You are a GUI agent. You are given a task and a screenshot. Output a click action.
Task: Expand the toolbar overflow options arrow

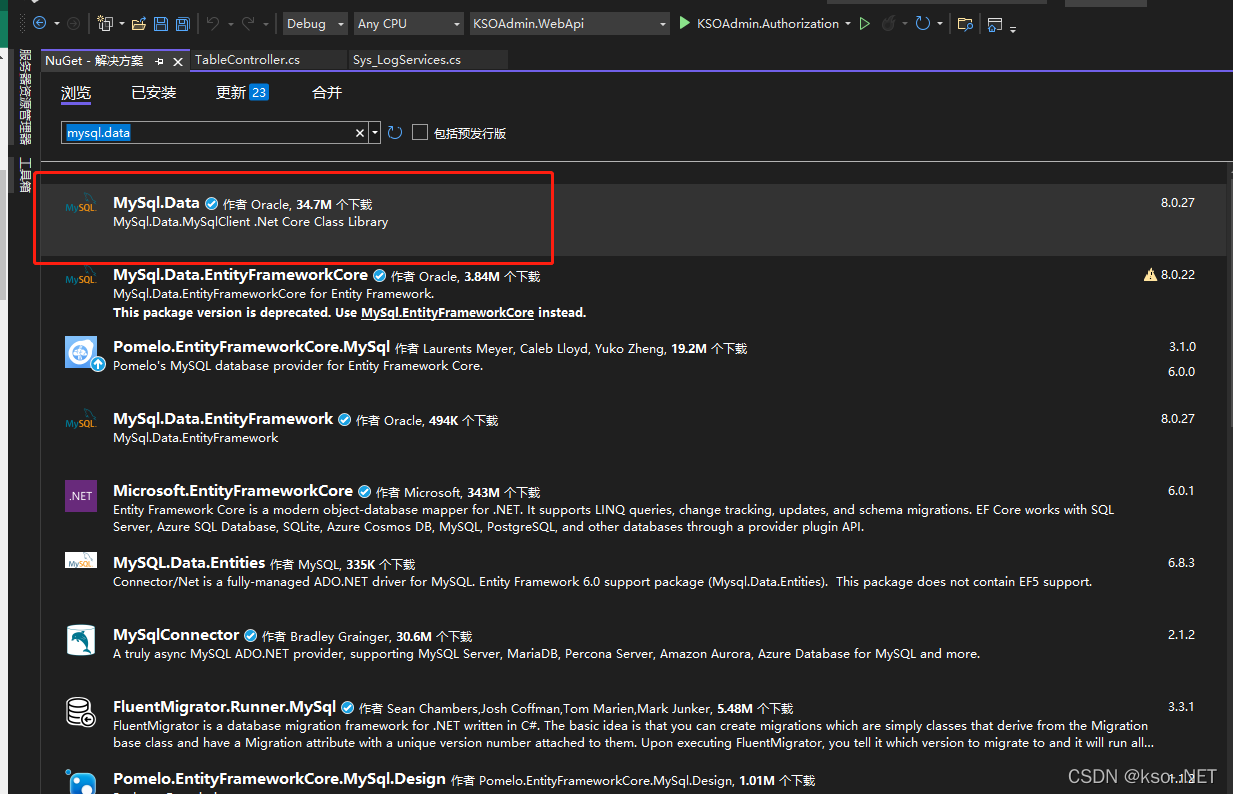(x=1012, y=29)
